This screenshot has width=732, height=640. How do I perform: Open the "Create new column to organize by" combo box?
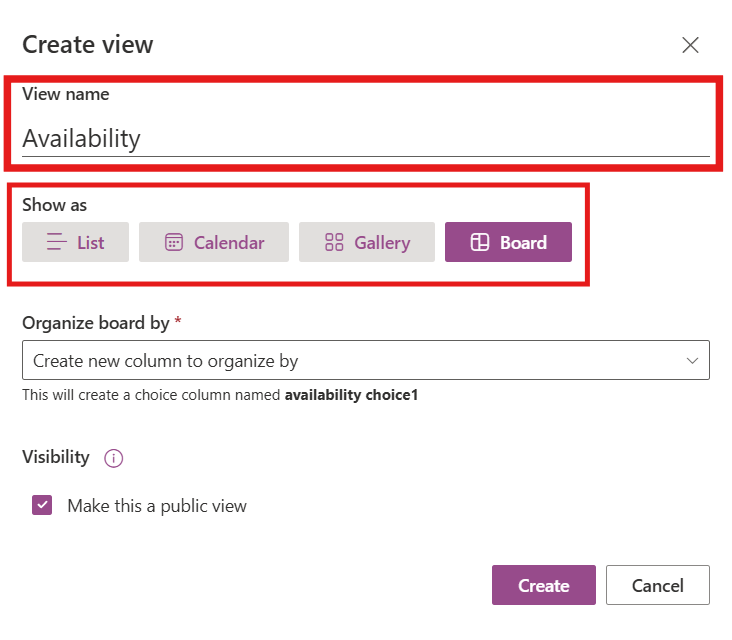click(350, 360)
